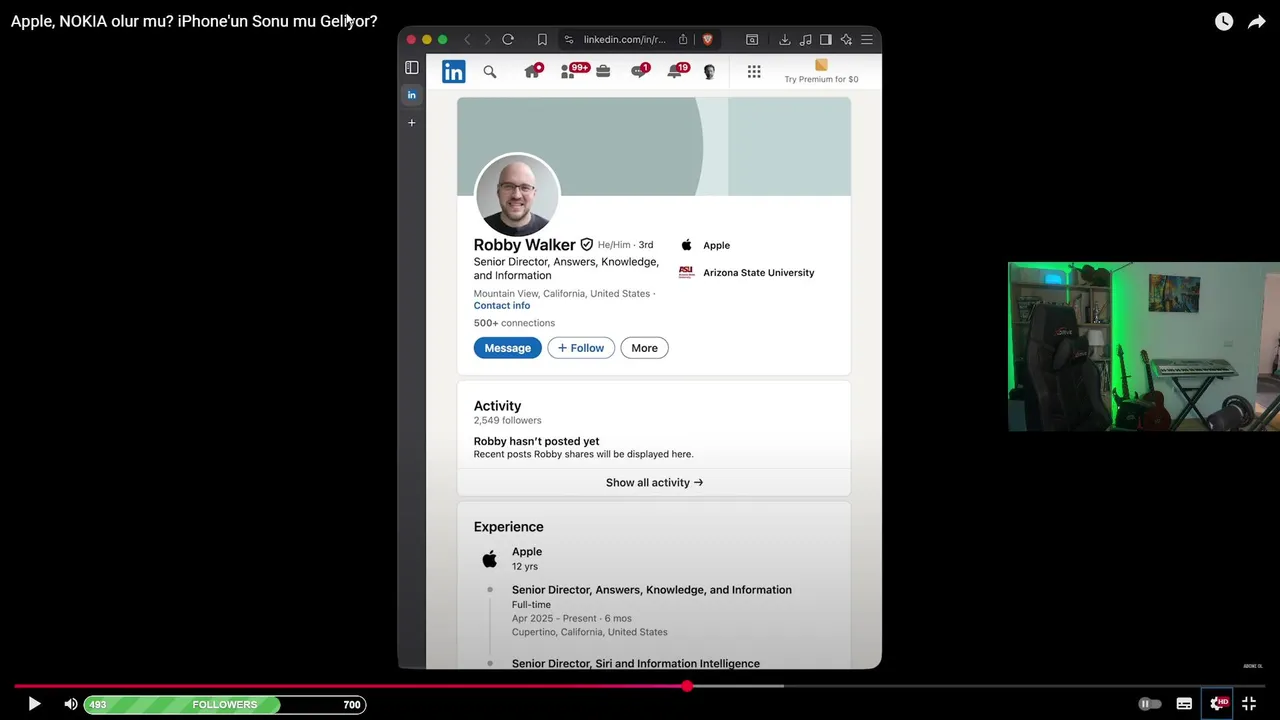Click the Share arrow icon
The width and height of the screenshot is (1280, 720).
tap(1257, 22)
